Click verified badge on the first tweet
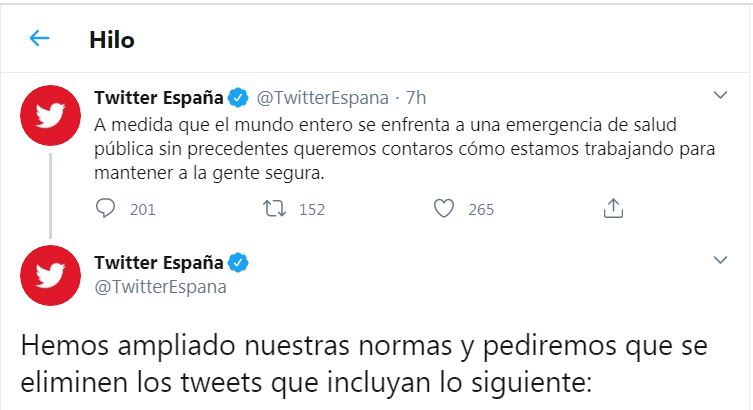The height and width of the screenshot is (410, 753). [x=239, y=97]
